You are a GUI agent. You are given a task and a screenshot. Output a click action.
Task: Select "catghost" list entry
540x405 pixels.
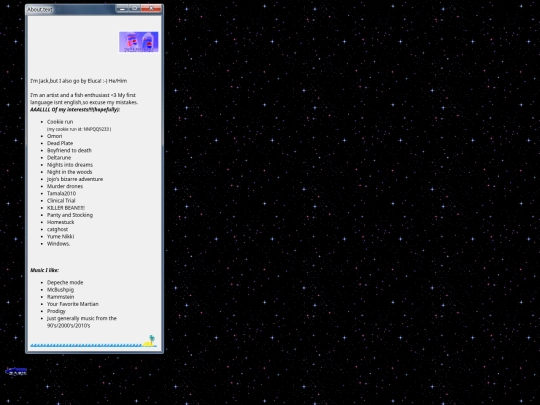point(58,229)
